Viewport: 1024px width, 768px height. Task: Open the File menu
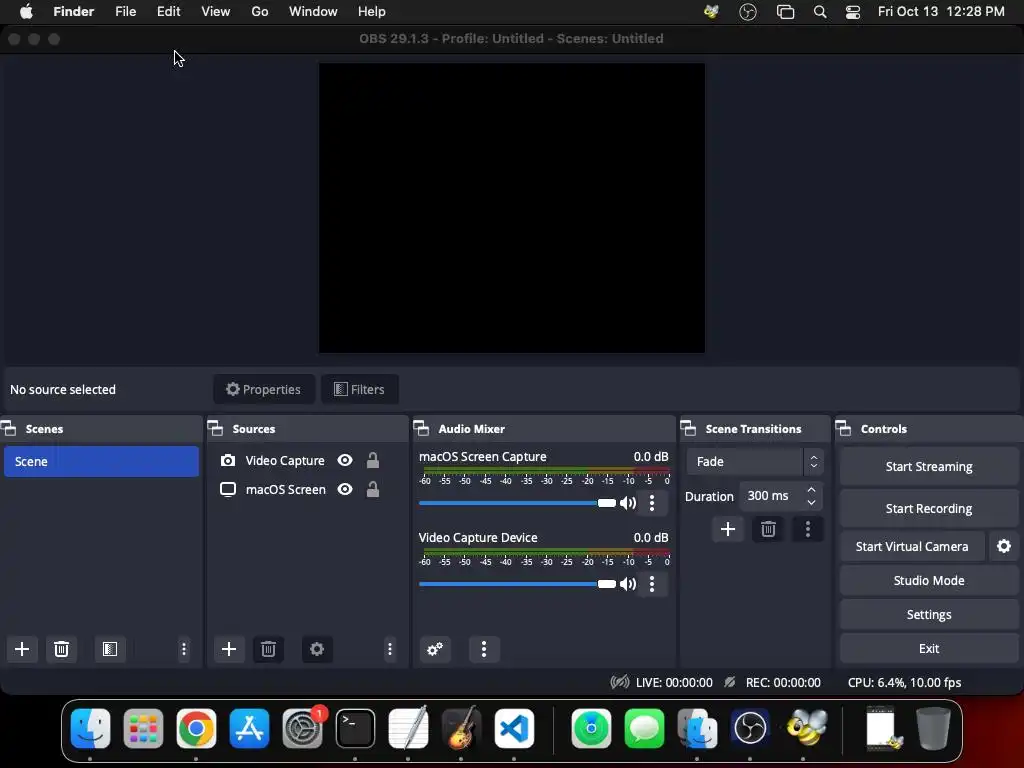pos(125,12)
